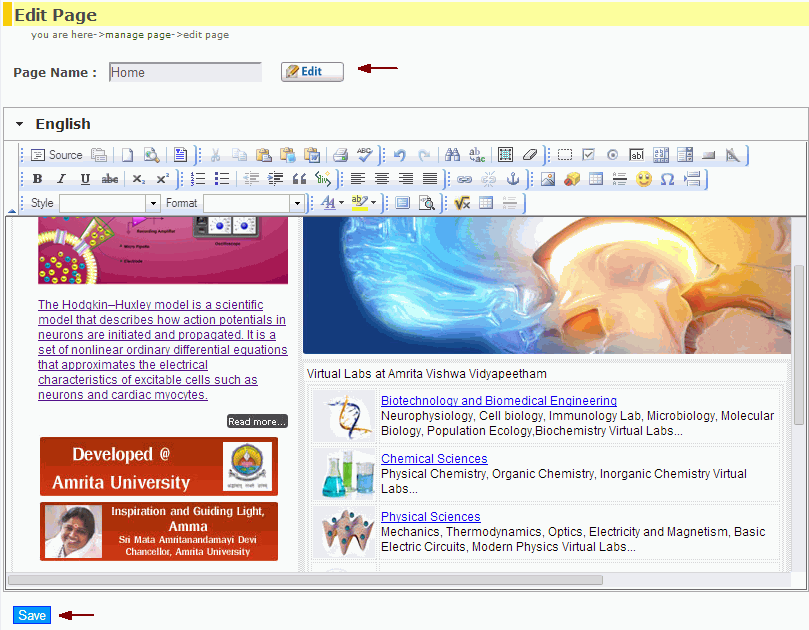The height and width of the screenshot is (630, 809).
Task: Click Paste as Plain Text icon
Action: (x=288, y=155)
